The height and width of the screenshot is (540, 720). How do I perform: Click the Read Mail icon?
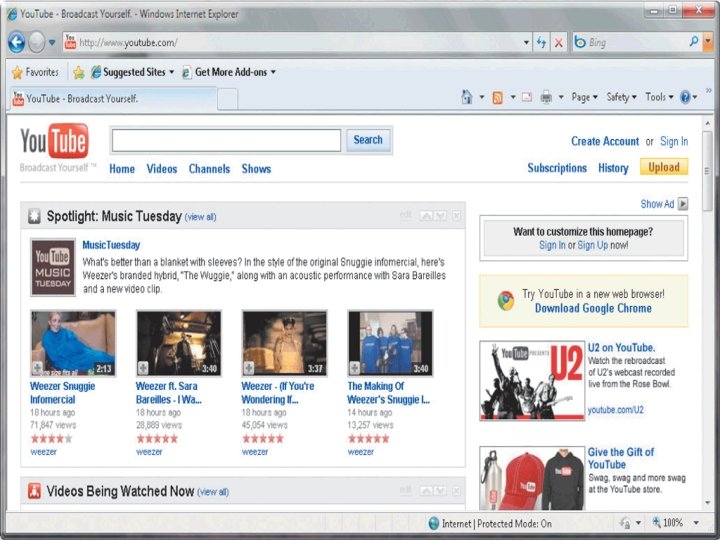coord(527,97)
